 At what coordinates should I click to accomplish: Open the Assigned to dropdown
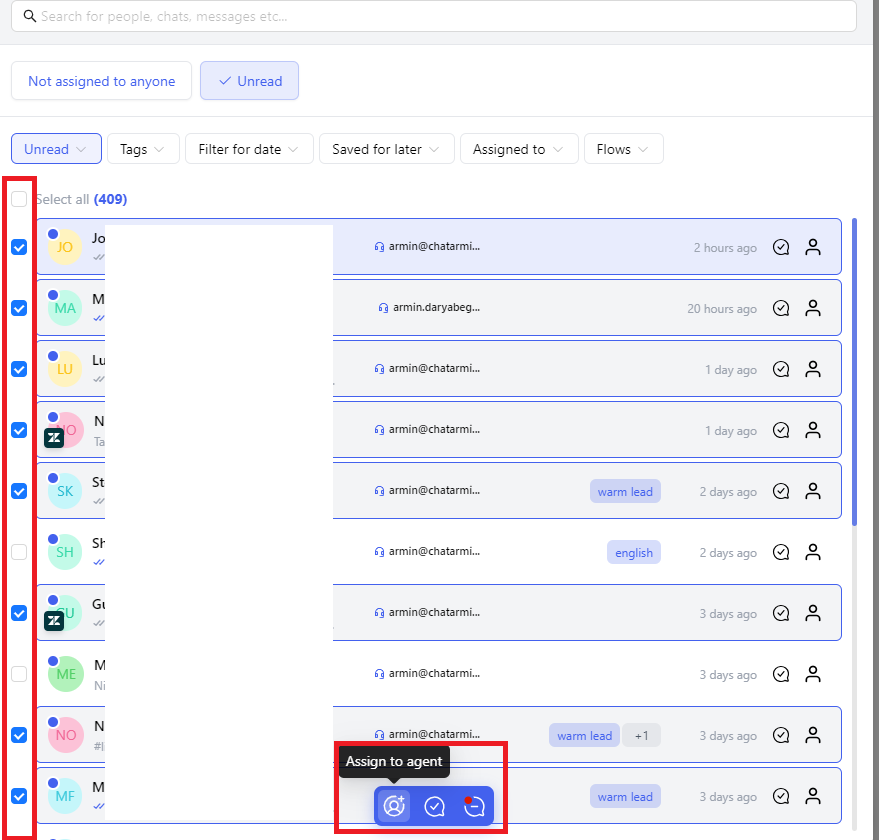coord(518,149)
